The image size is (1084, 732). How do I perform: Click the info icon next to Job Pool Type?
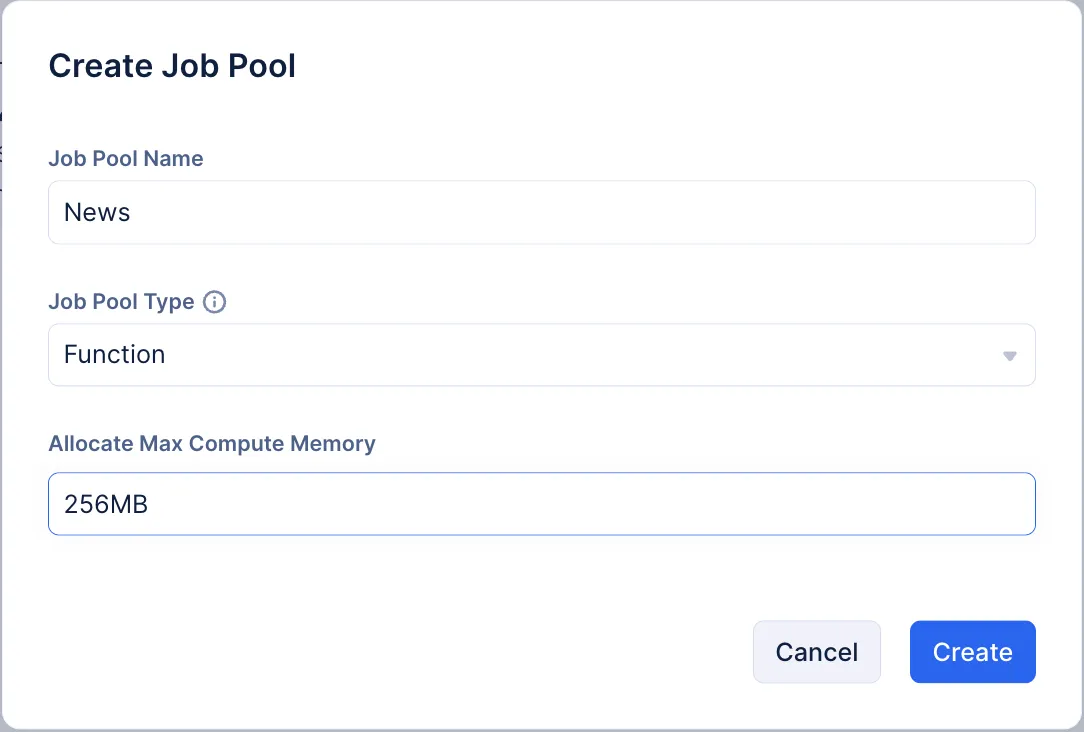[x=214, y=302]
